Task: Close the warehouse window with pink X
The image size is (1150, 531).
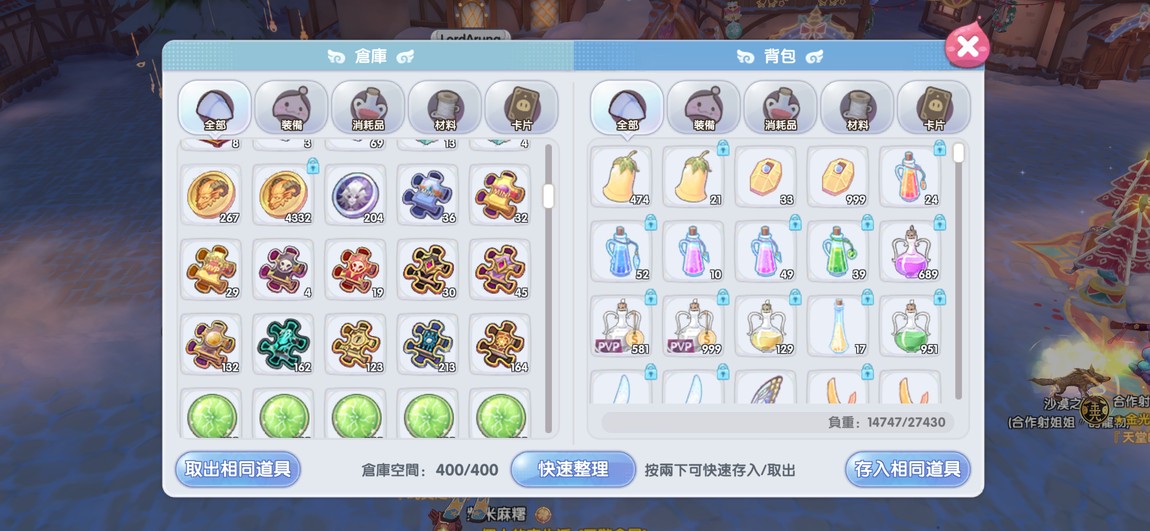Action: pyautogui.click(x=967, y=47)
